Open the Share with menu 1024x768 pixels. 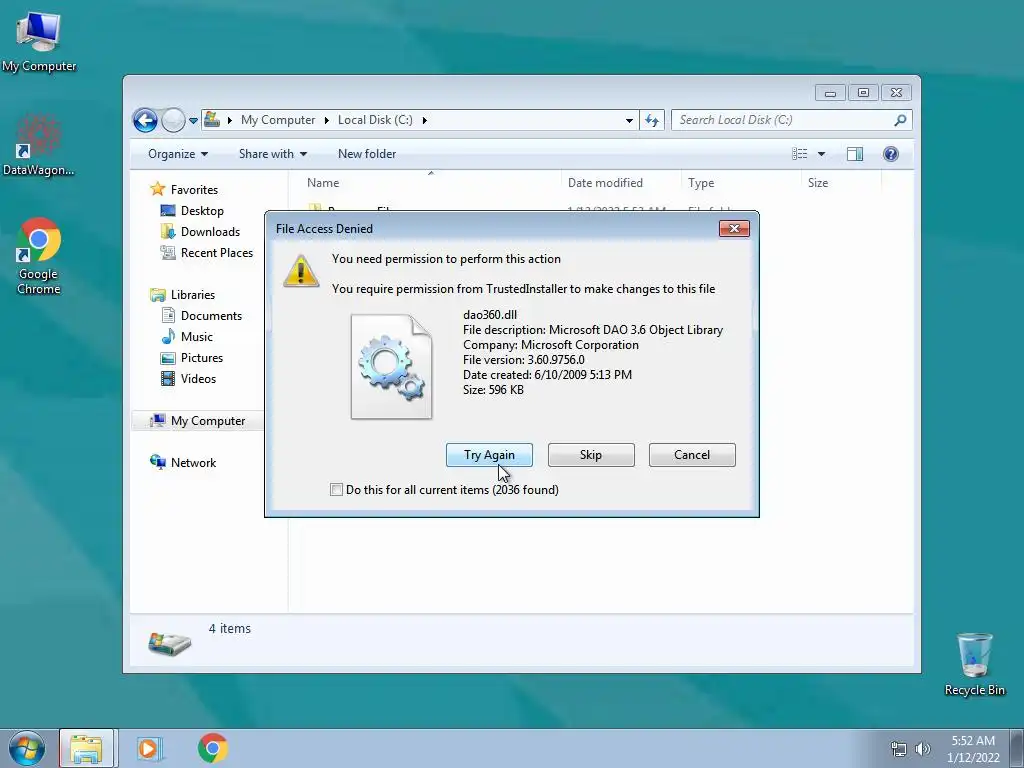(272, 154)
